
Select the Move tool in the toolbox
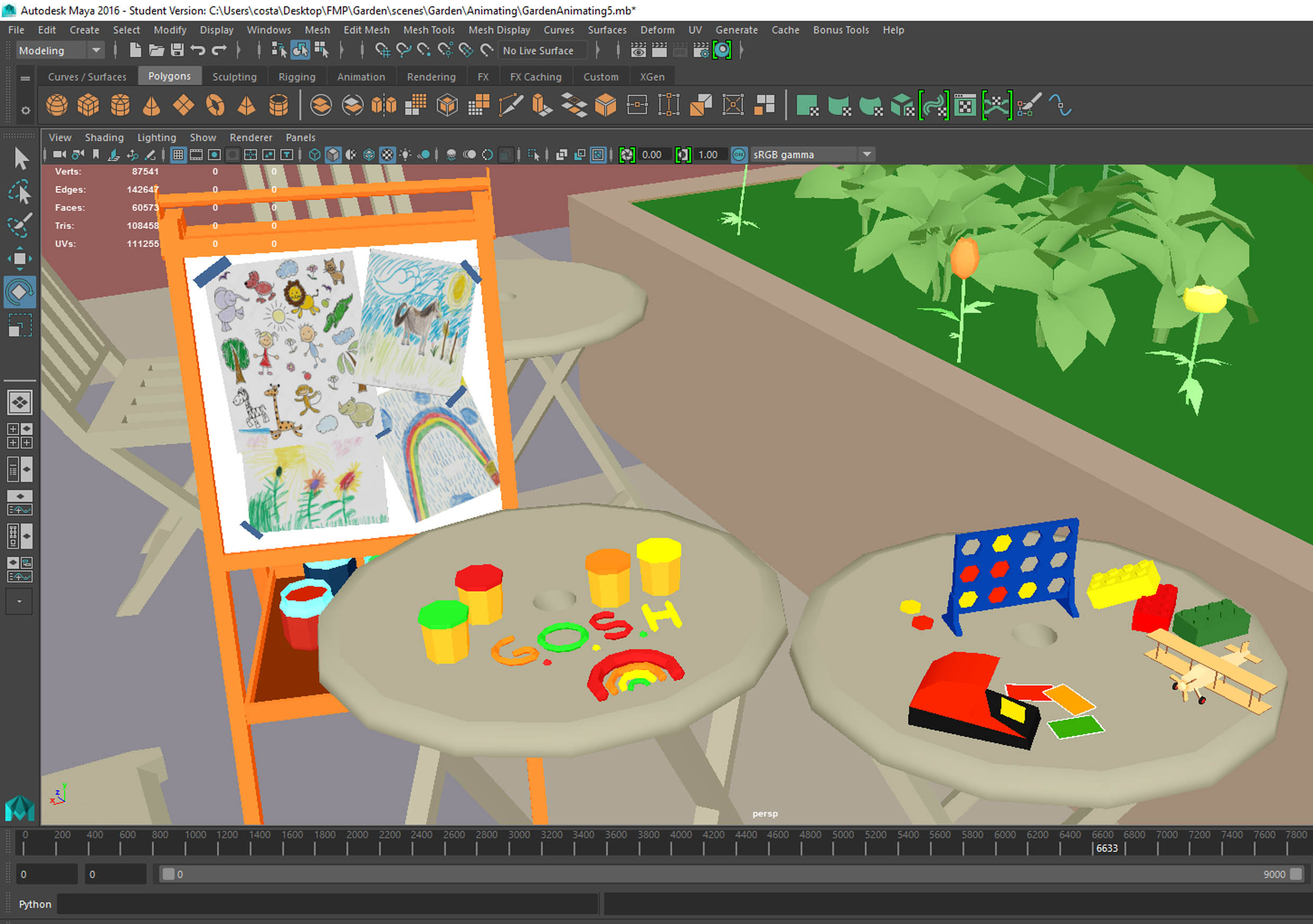[x=20, y=259]
